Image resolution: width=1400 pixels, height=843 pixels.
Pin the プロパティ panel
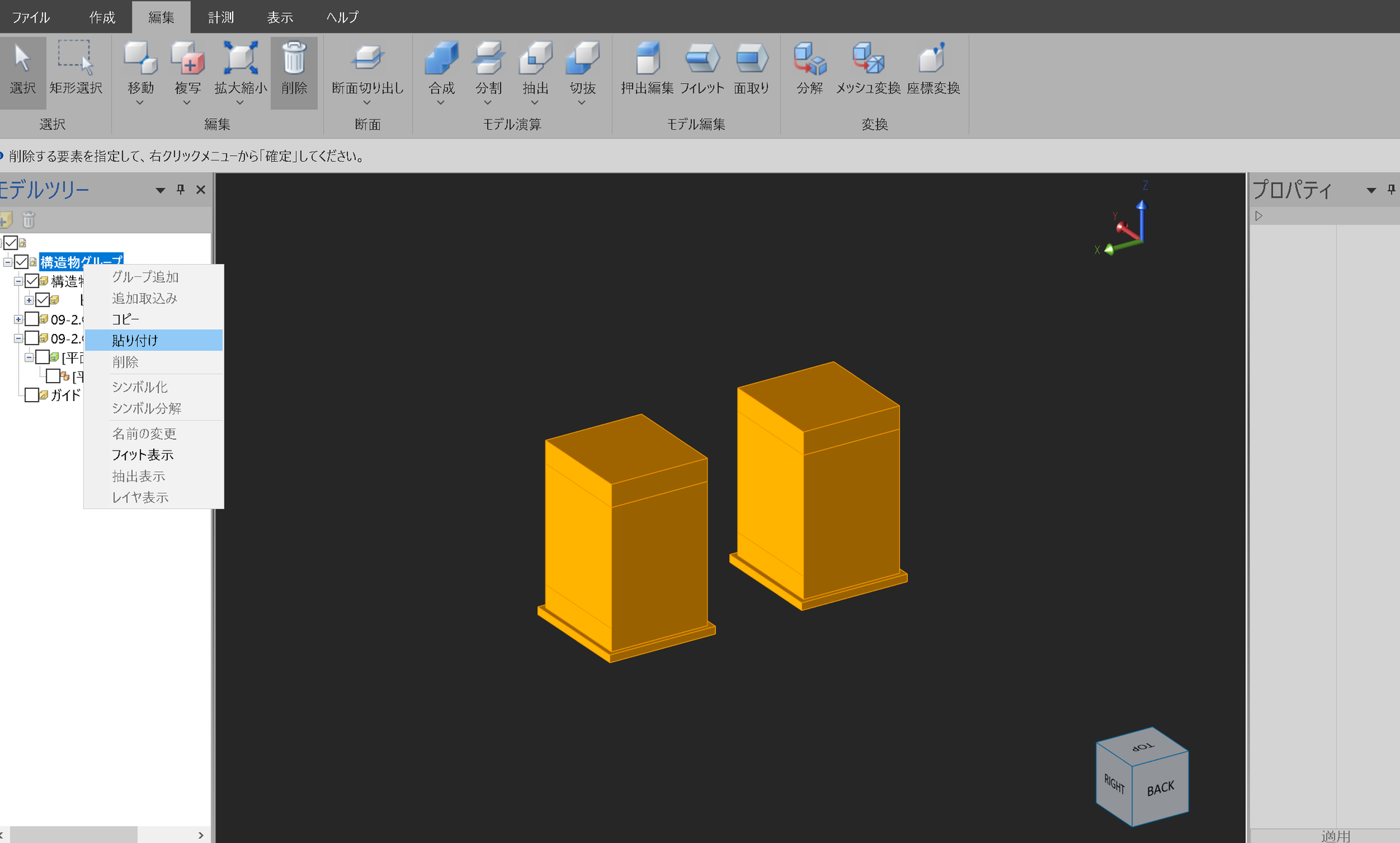[1391, 190]
